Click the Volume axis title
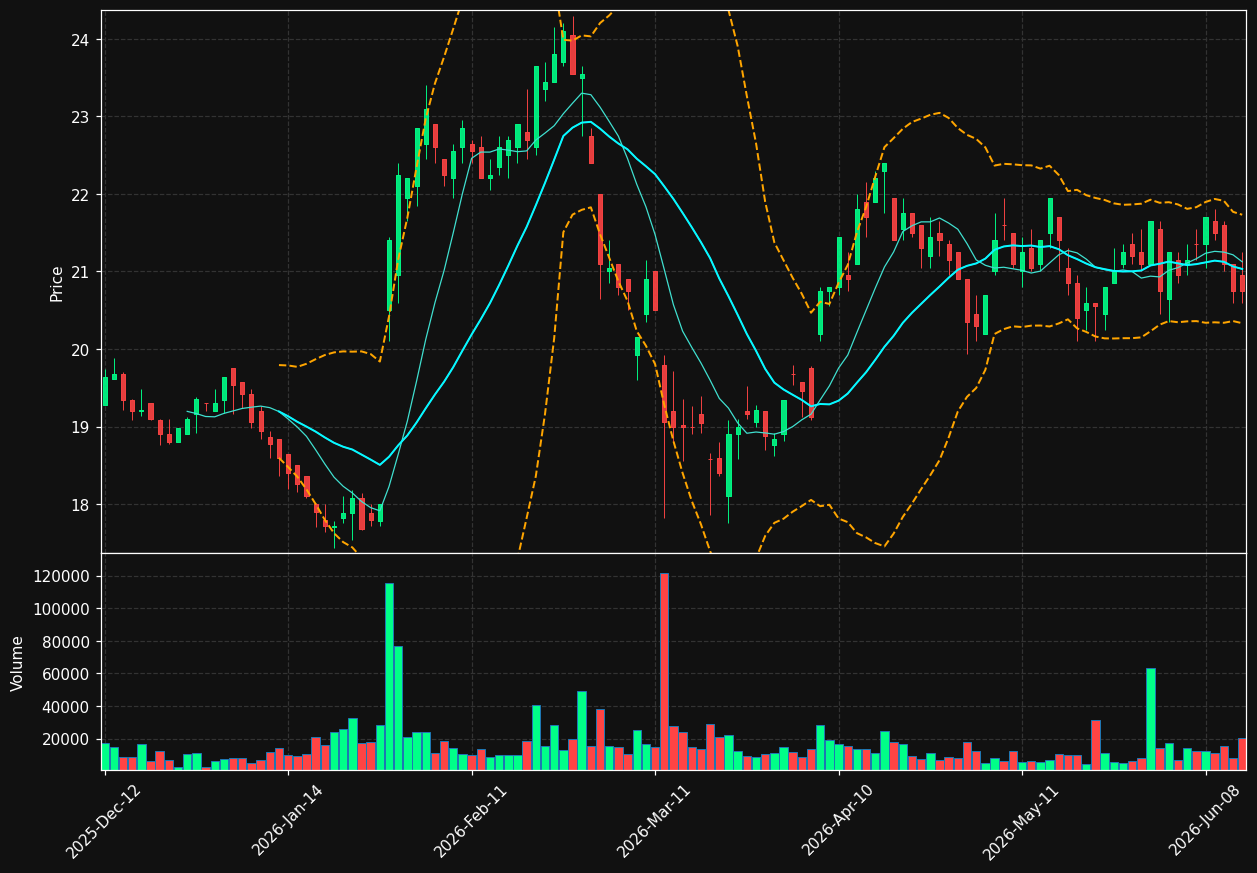1257x873 pixels. click(18, 663)
